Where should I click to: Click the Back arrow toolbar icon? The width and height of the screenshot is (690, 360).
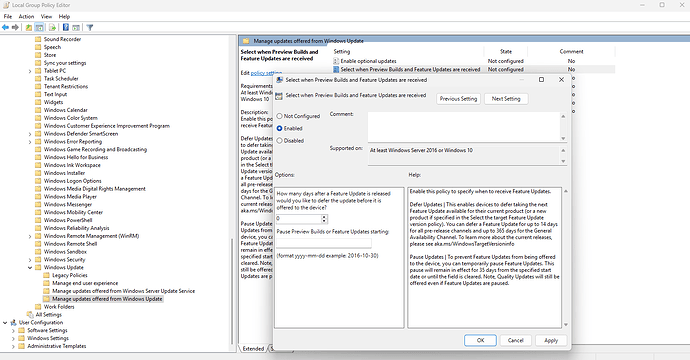pos(5,27)
